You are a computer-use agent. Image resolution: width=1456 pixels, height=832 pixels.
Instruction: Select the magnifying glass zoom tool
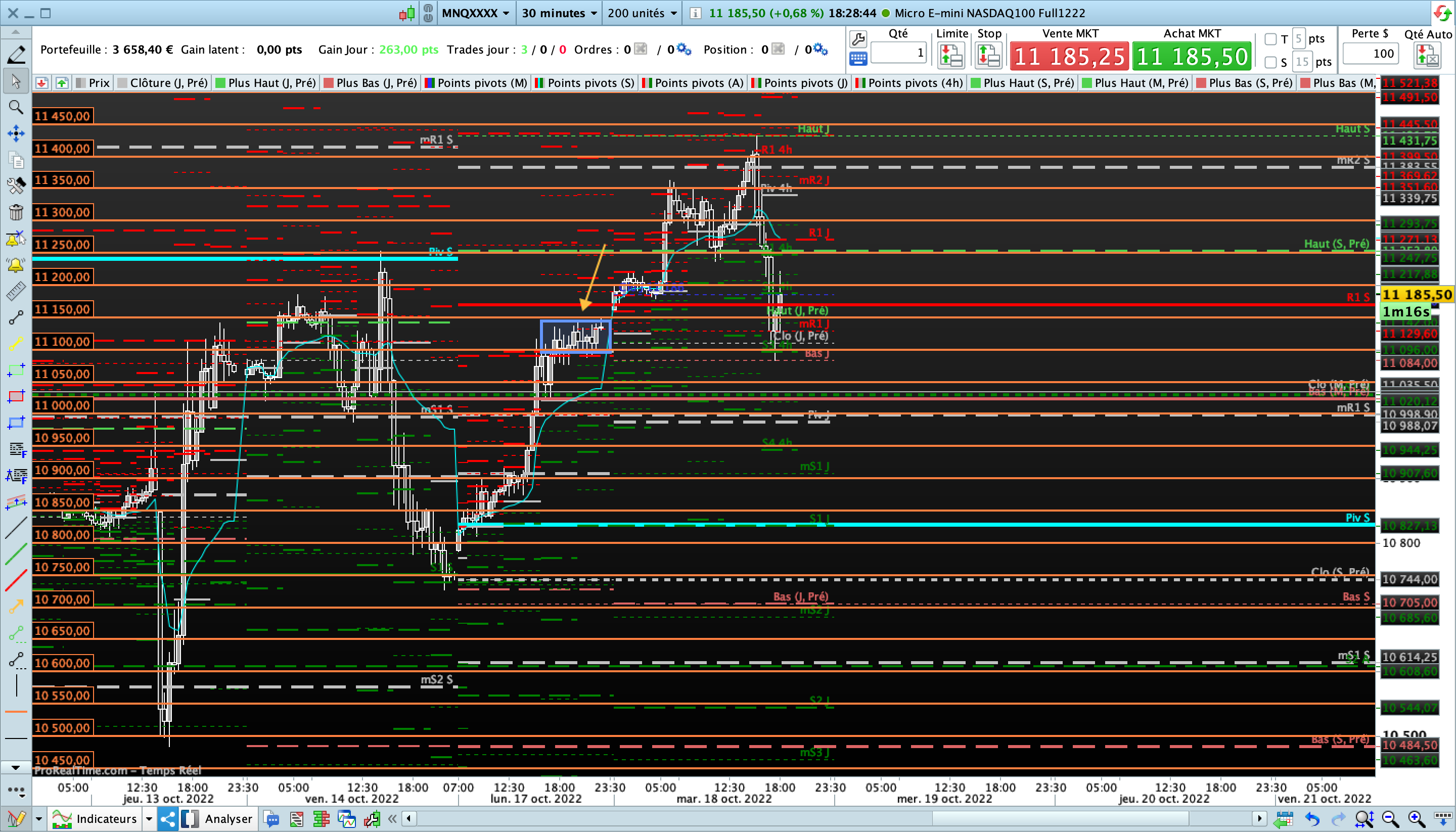click(x=16, y=108)
